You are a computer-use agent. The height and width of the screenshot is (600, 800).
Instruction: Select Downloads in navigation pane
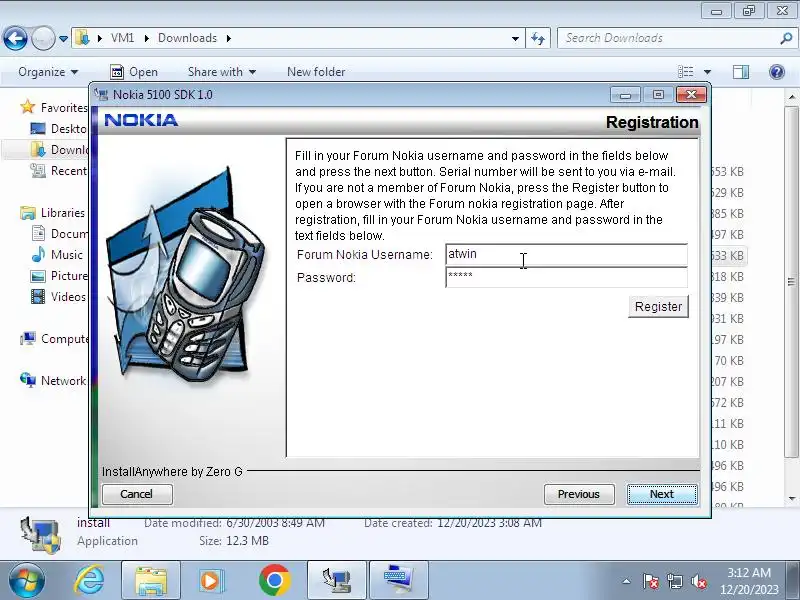pyautogui.click(x=59, y=149)
